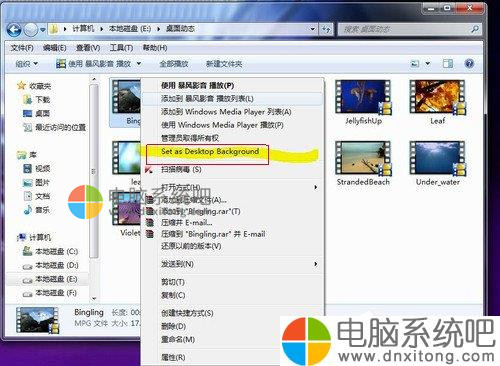Viewport: 500px width, 366px height.
Task: Expand the 发送到(N) submenu
Action: tap(315, 264)
